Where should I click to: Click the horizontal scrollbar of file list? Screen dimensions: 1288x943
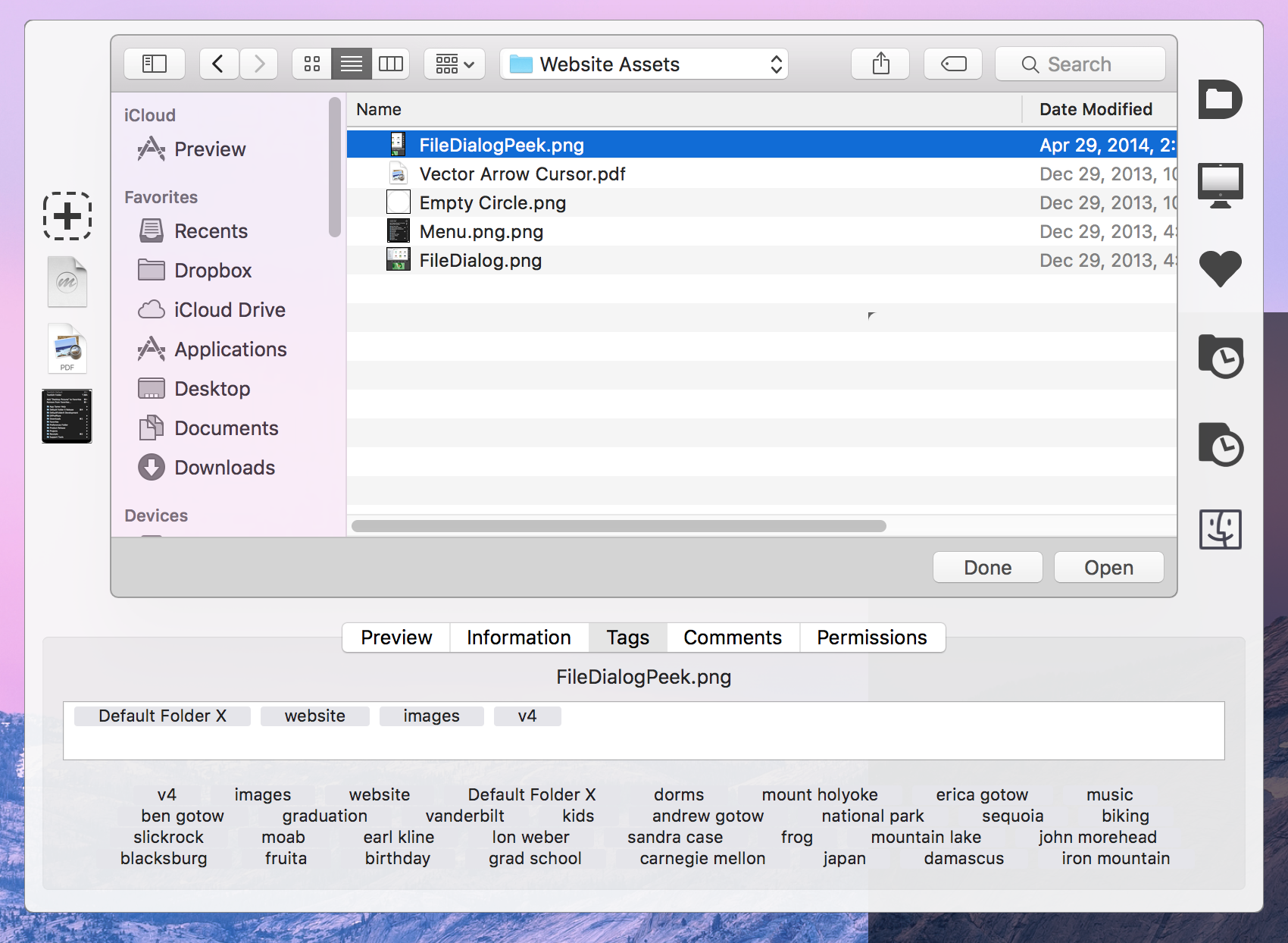619,526
